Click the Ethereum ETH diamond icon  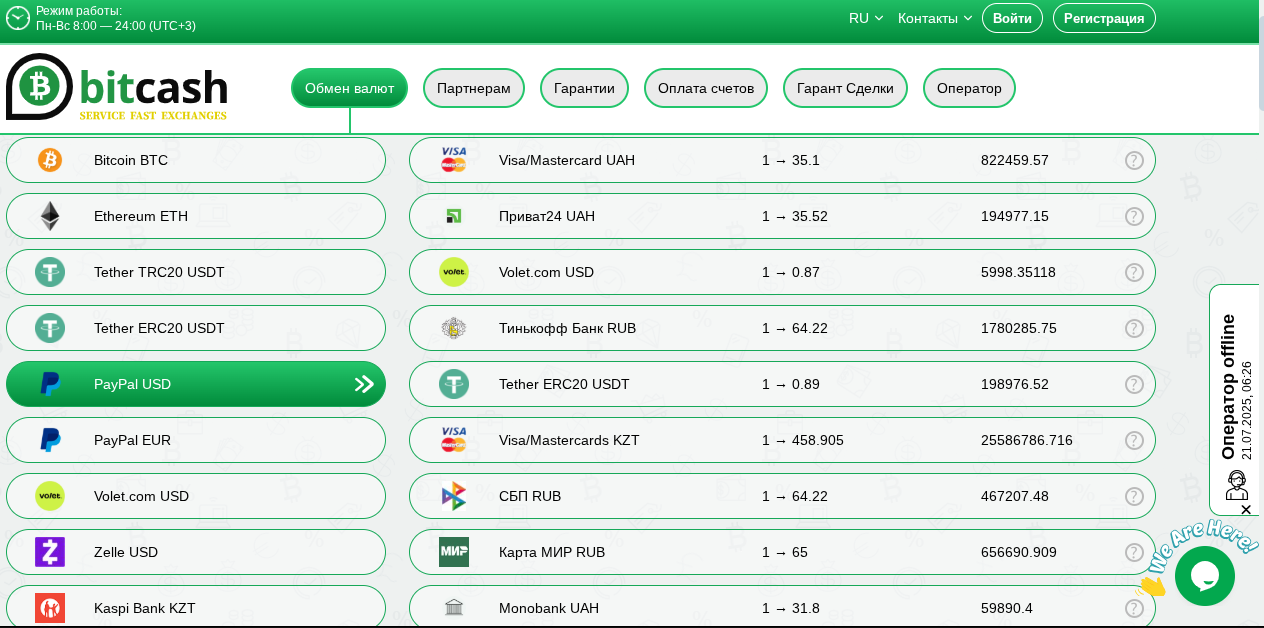click(50, 216)
